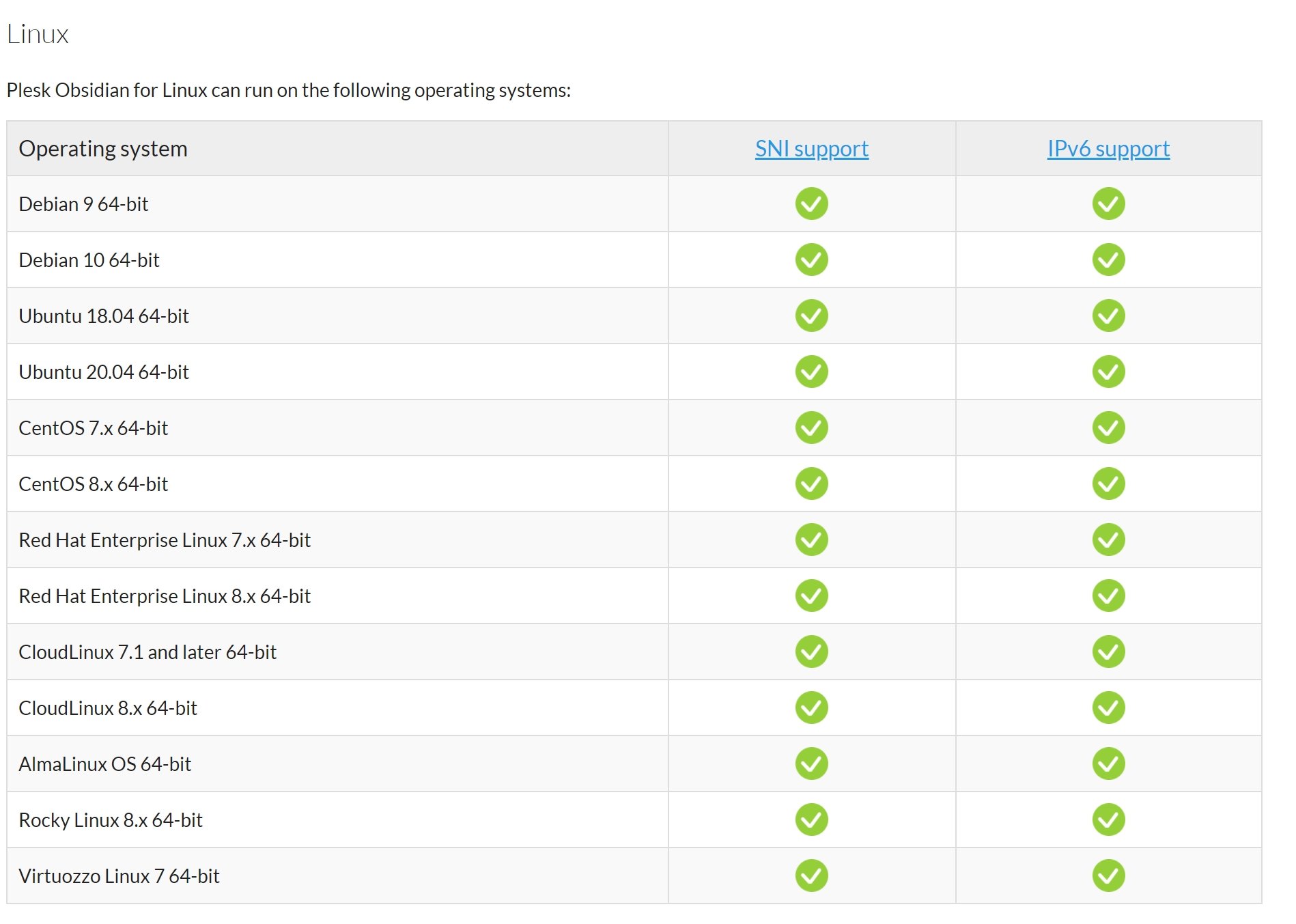Click IPv6 checkmark for CloudLinux 7.1
The height and width of the screenshot is (924, 1296).
tap(1108, 652)
